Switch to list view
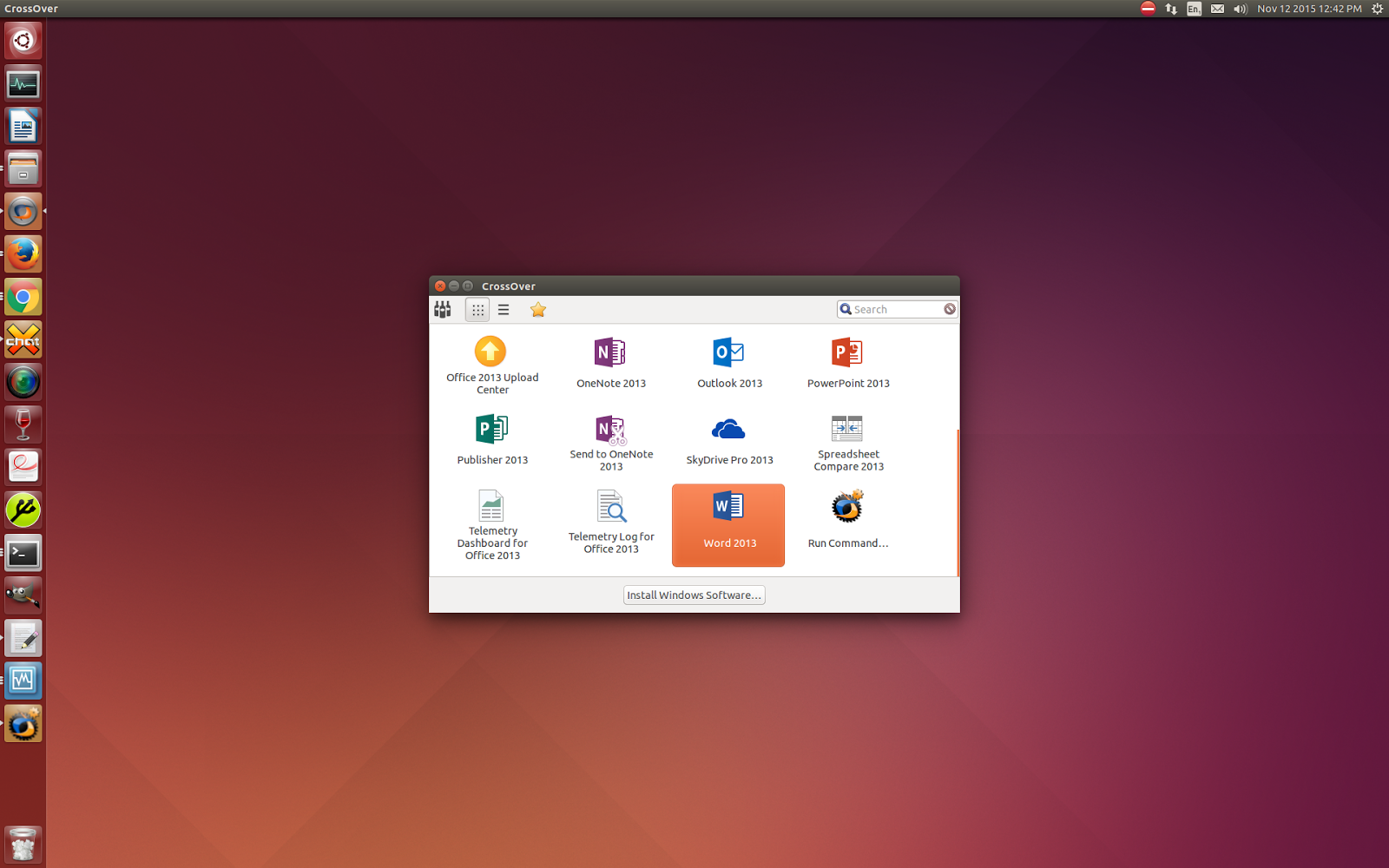 [504, 310]
